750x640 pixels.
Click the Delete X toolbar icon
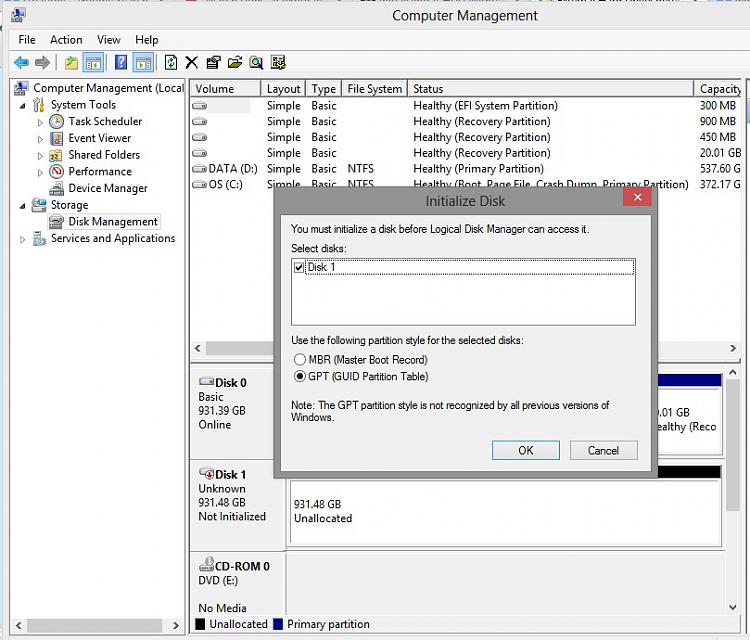191,63
